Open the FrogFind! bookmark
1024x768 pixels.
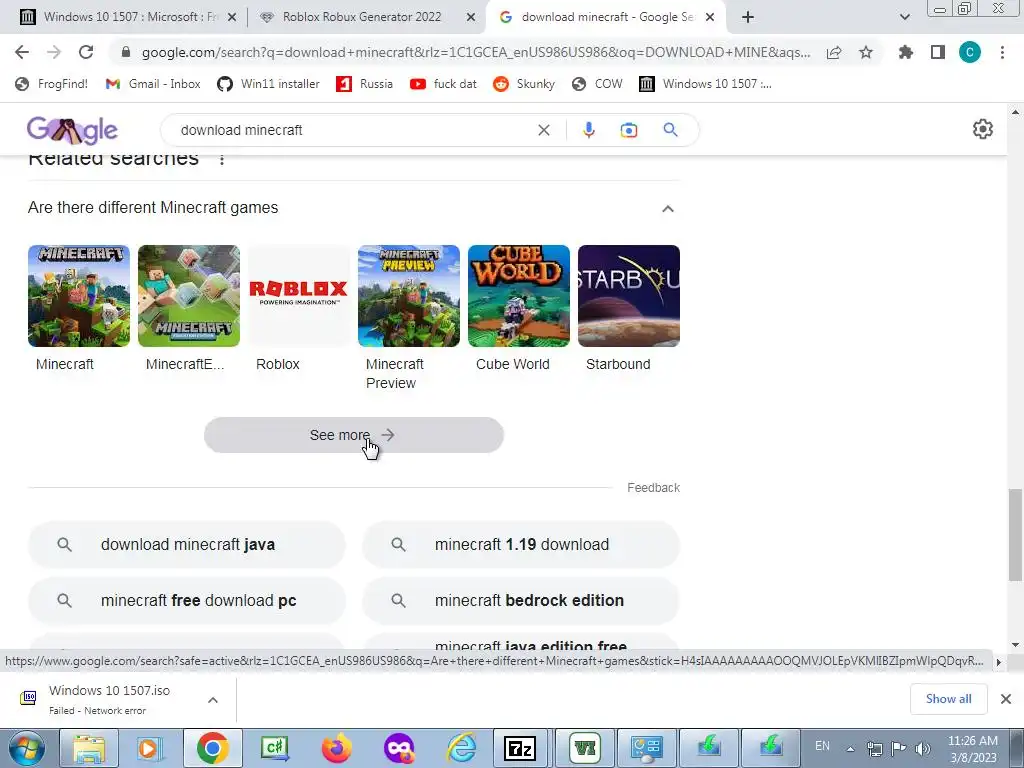coord(52,84)
